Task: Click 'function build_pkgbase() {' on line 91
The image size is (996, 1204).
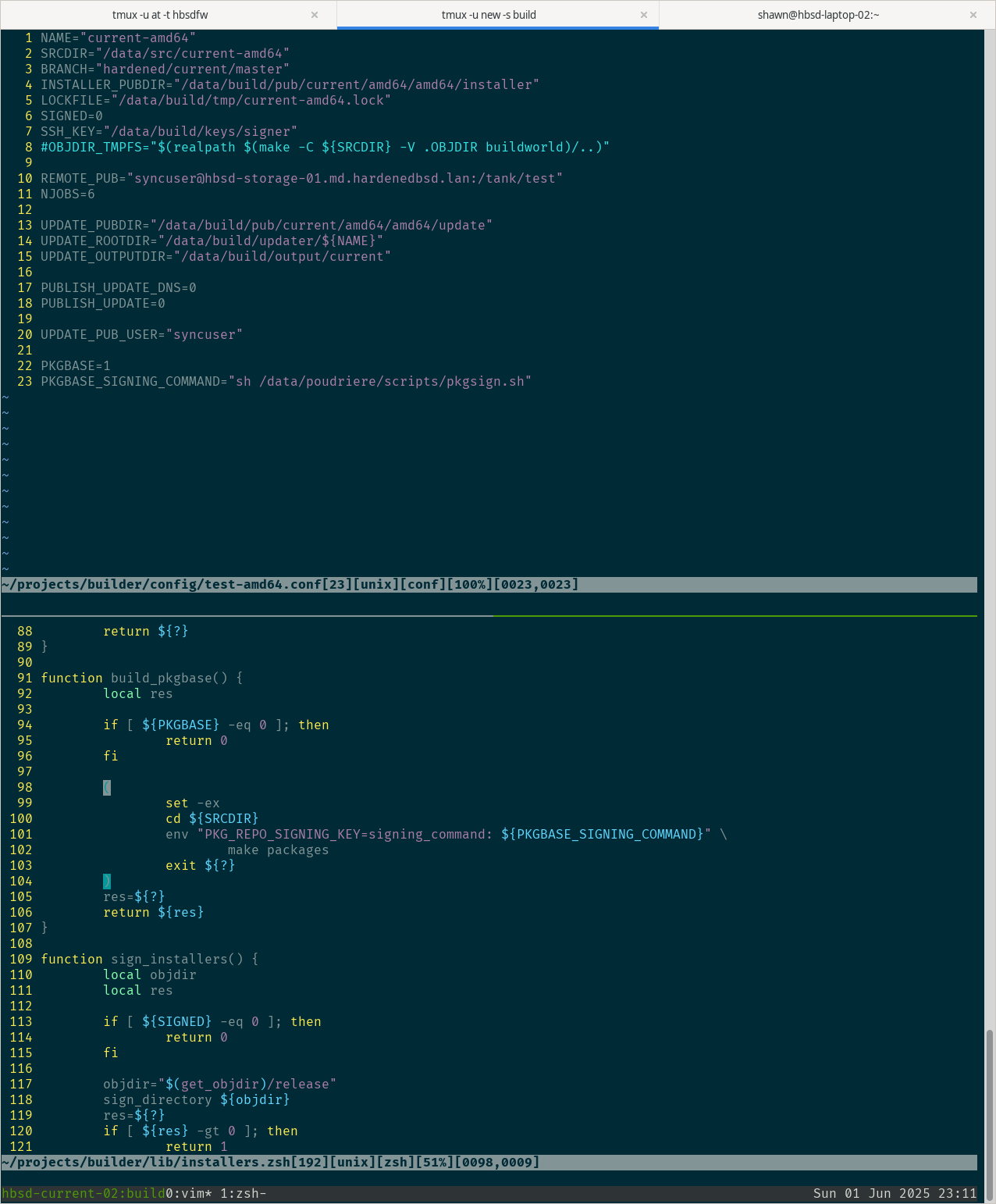Action: (x=141, y=678)
